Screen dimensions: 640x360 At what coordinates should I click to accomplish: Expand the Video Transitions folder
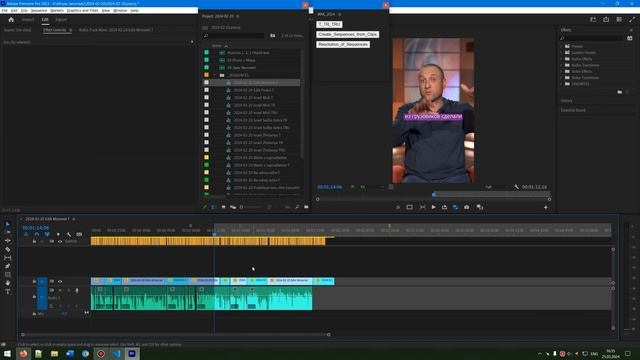pos(562,78)
